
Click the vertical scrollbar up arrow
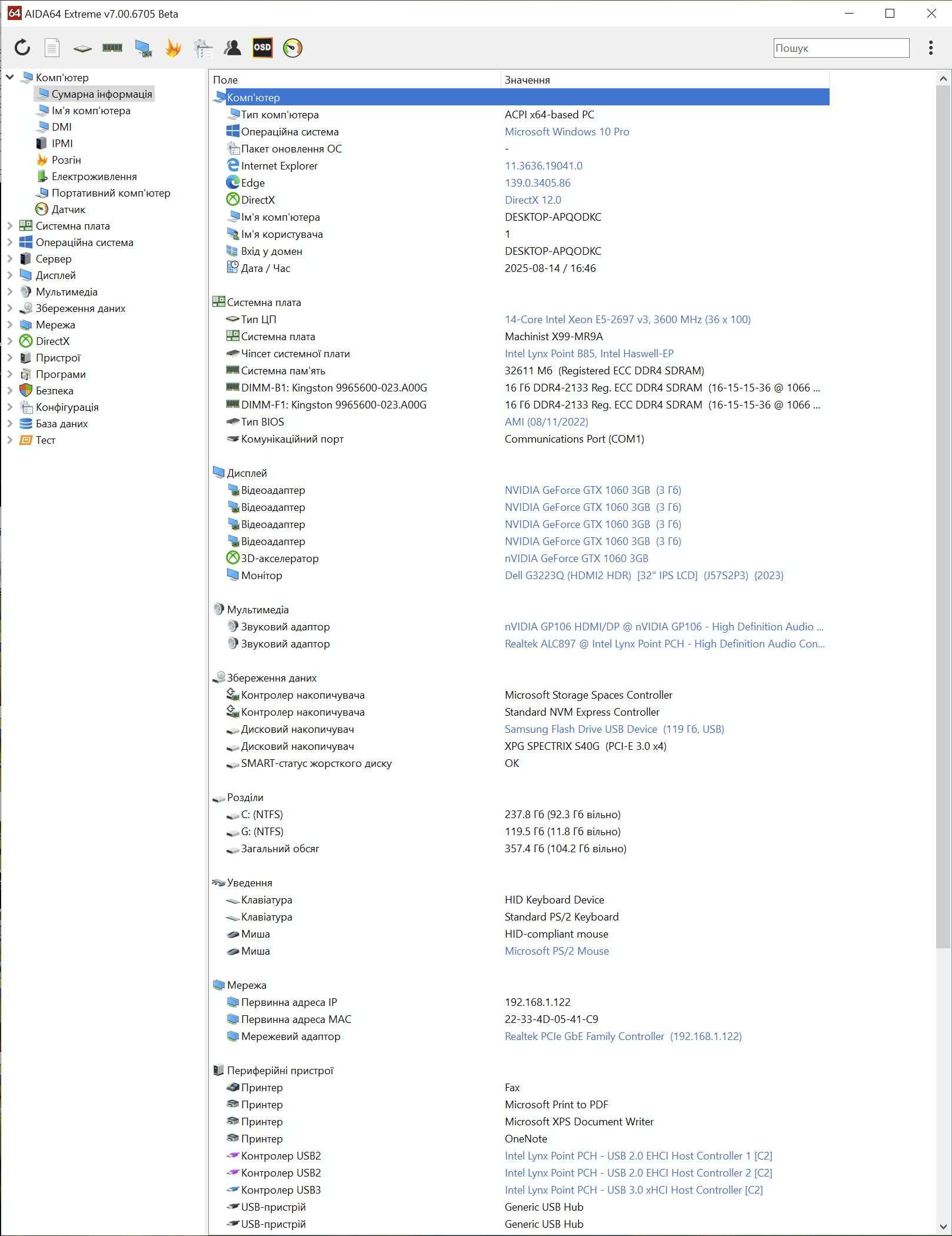click(x=943, y=78)
